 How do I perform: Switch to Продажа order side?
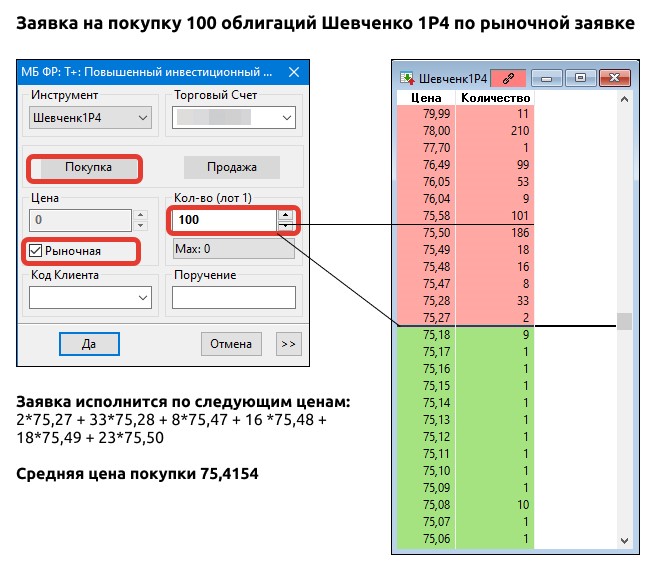click(231, 167)
